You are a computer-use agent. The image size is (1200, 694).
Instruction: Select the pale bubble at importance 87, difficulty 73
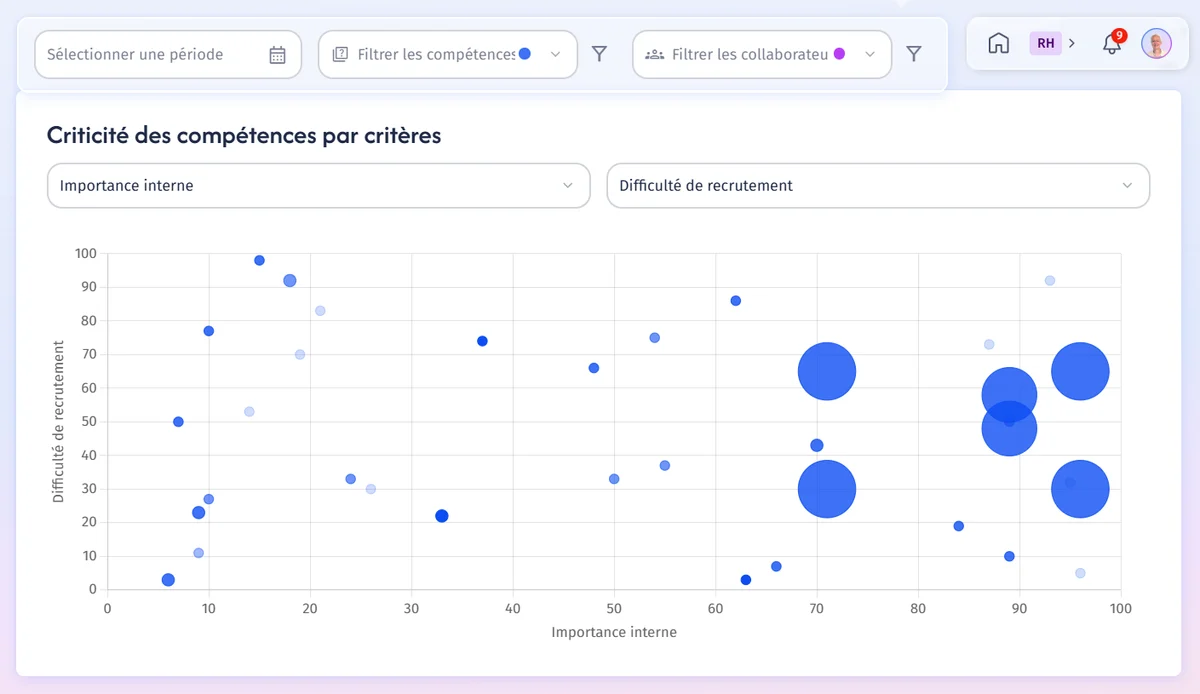989,345
